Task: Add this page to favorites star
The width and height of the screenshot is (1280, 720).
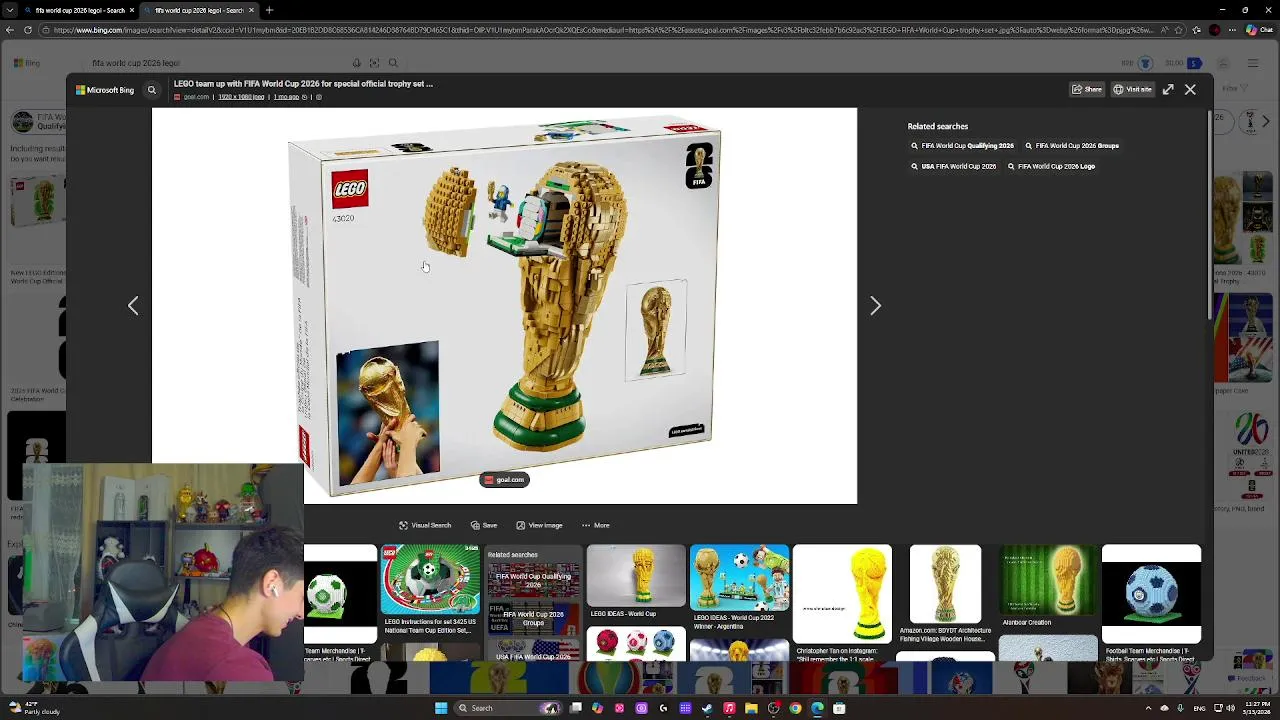Action: coord(1180,30)
